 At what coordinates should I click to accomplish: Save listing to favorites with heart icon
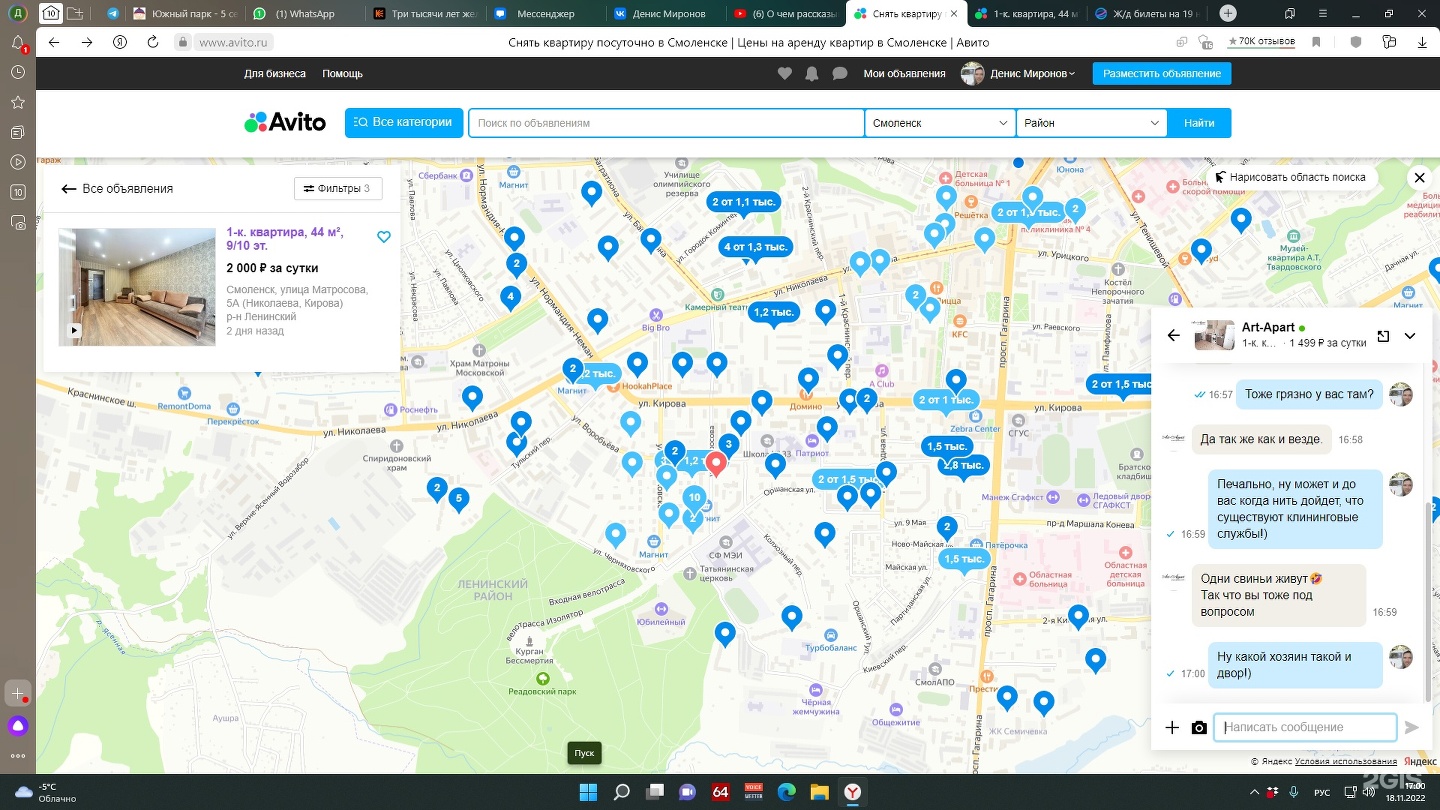coord(384,237)
